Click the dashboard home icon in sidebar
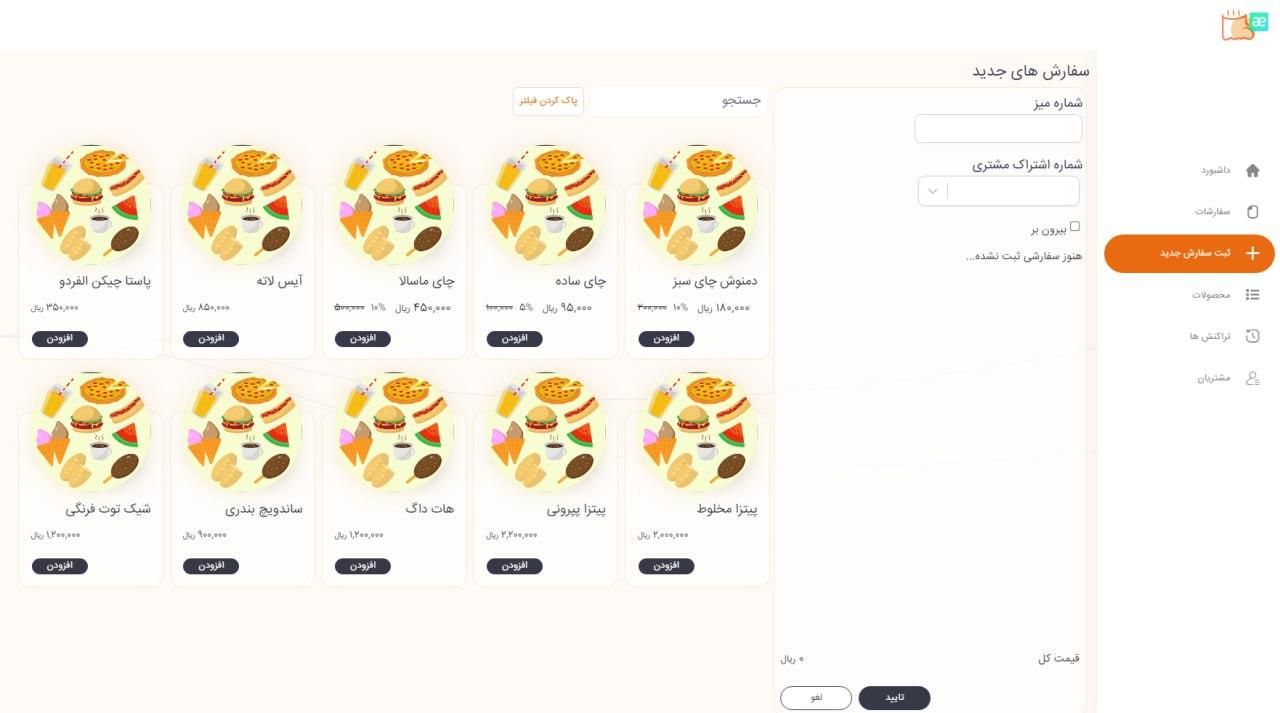1280x713 pixels. click(1252, 170)
